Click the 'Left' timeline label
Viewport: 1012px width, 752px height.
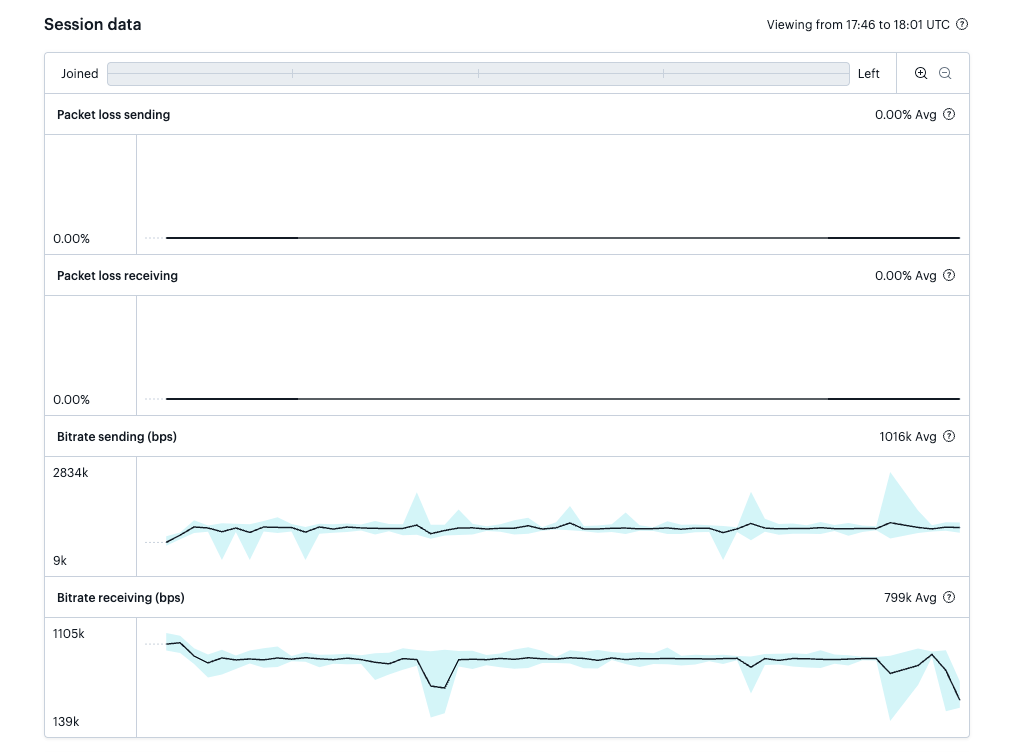[x=868, y=74]
